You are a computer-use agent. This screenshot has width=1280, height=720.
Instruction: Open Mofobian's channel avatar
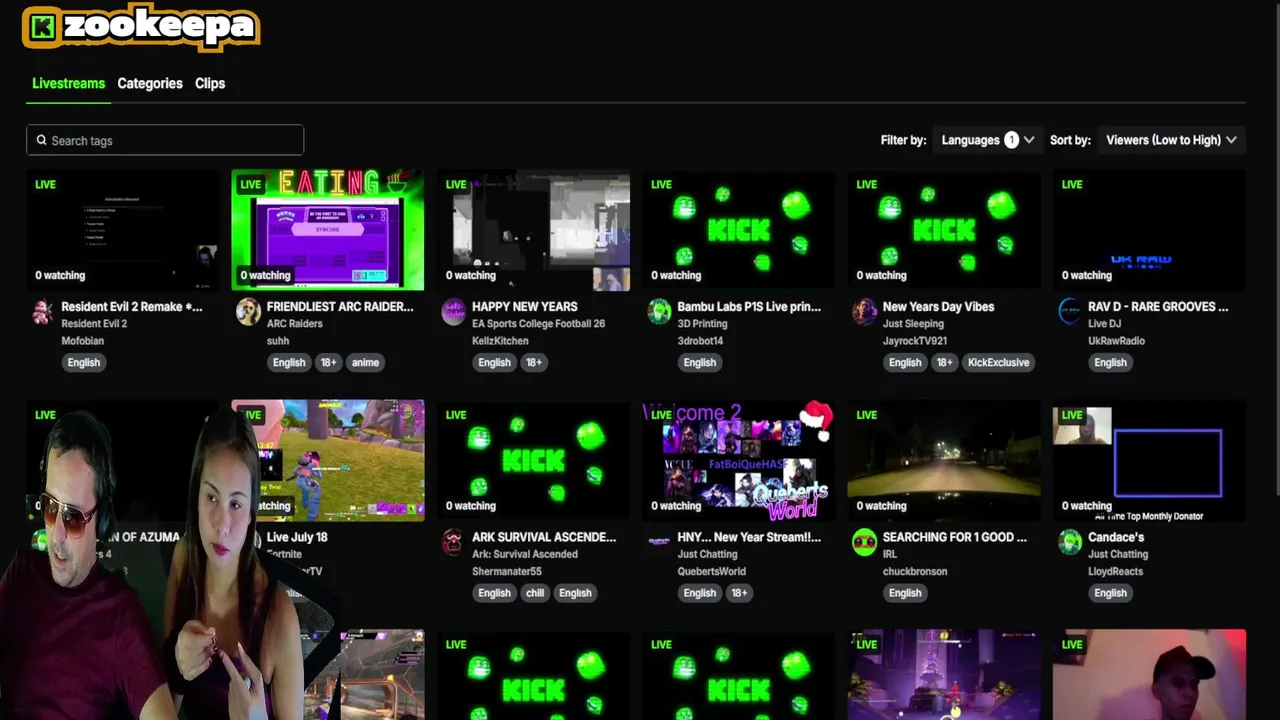42,311
